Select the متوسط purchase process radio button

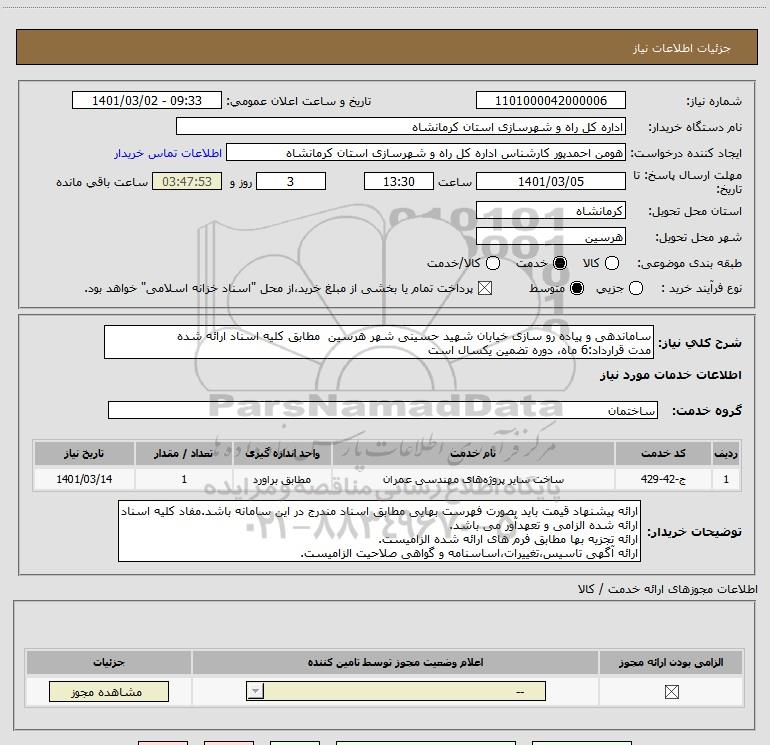pos(577,288)
